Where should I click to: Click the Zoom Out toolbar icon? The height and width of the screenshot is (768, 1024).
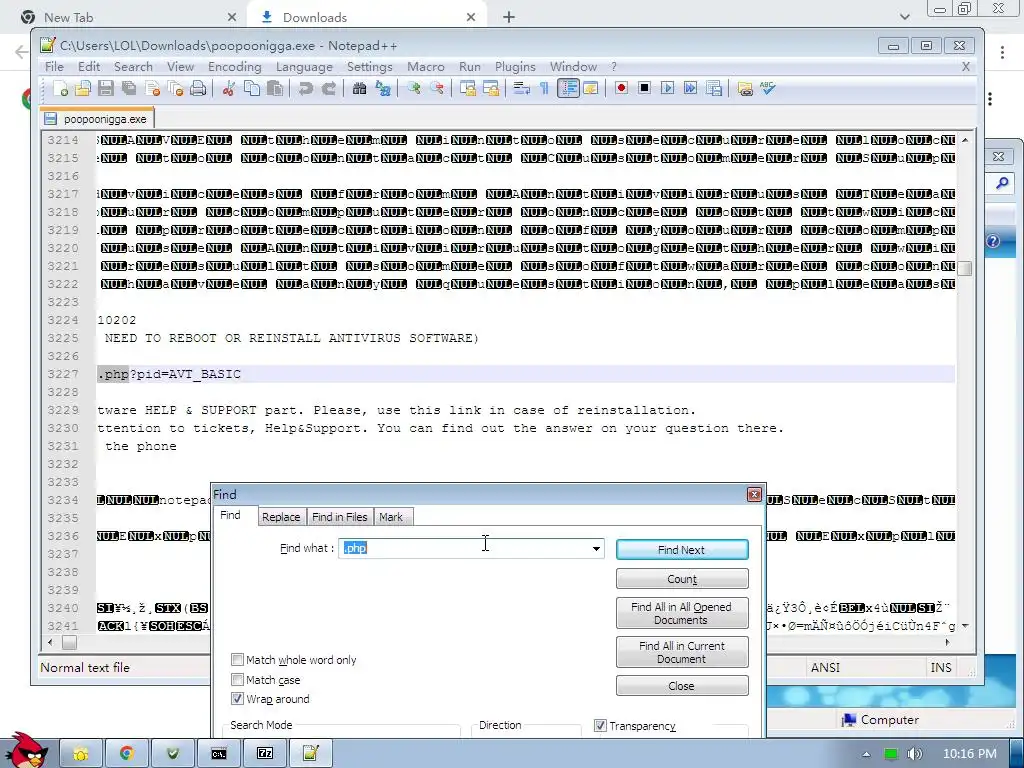coord(437,88)
